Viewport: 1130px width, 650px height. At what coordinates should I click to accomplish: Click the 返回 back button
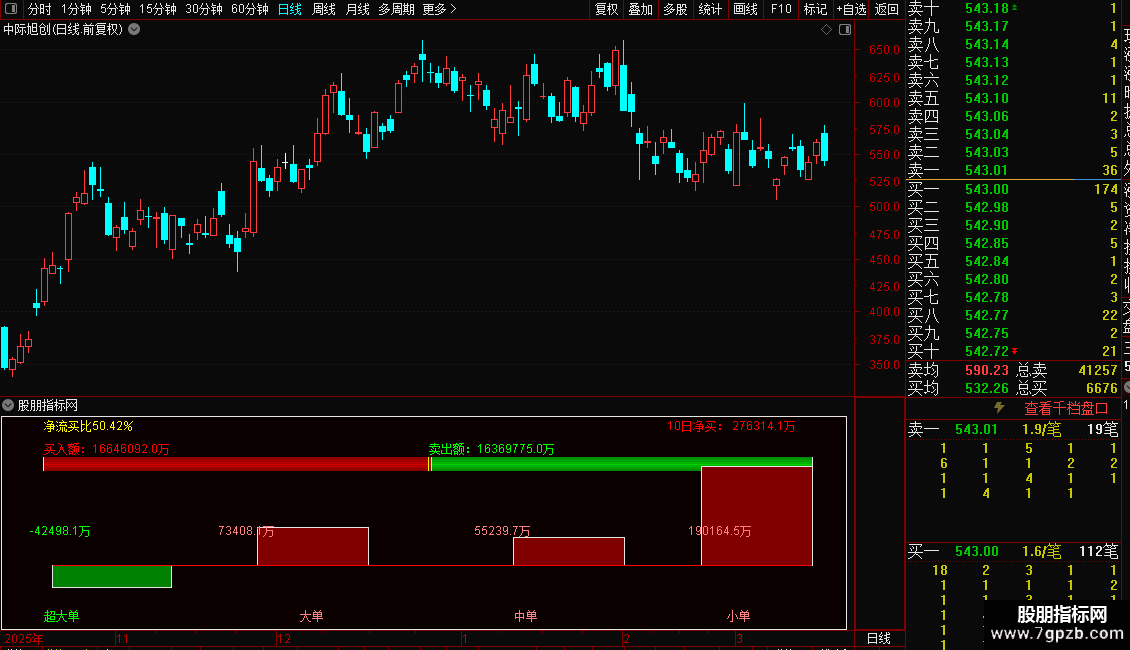(x=886, y=9)
